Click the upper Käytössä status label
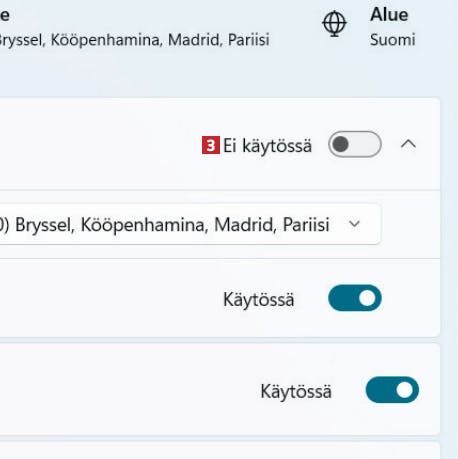Image resolution: width=458 pixels, height=459 pixels. (x=259, y=299)
